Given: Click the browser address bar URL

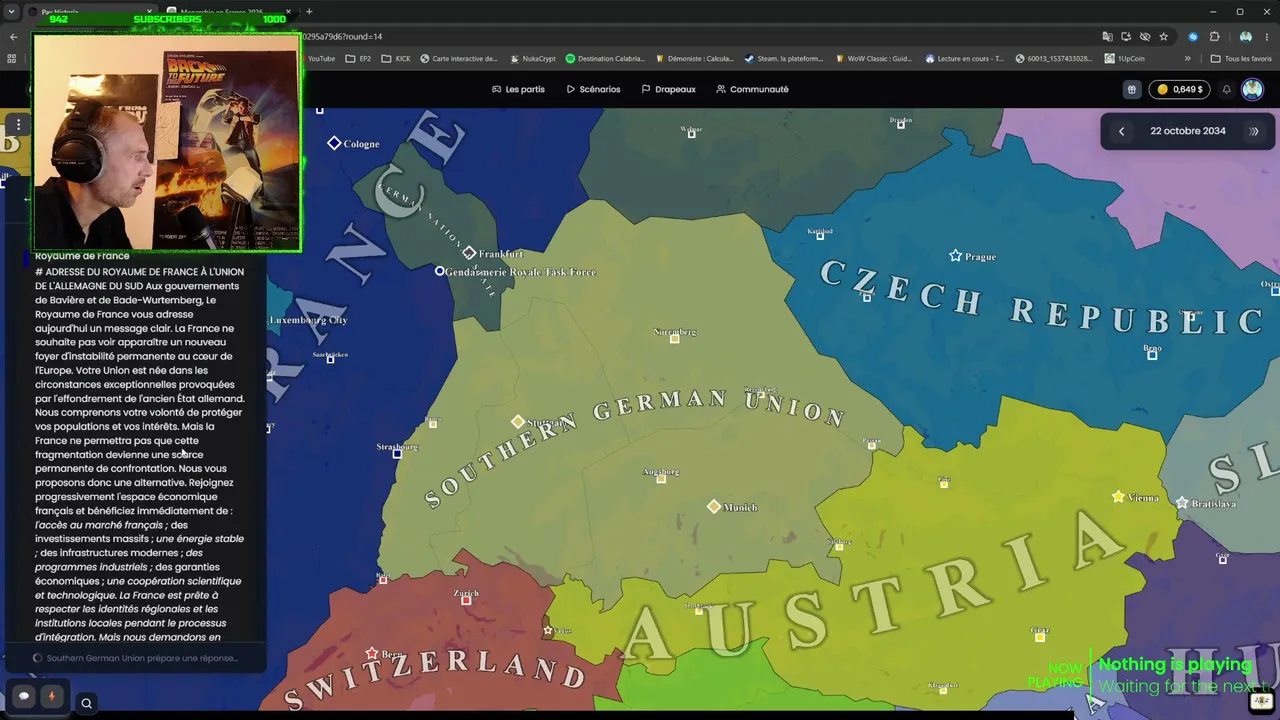Looking at the screenshot, I should pos(342,37).
